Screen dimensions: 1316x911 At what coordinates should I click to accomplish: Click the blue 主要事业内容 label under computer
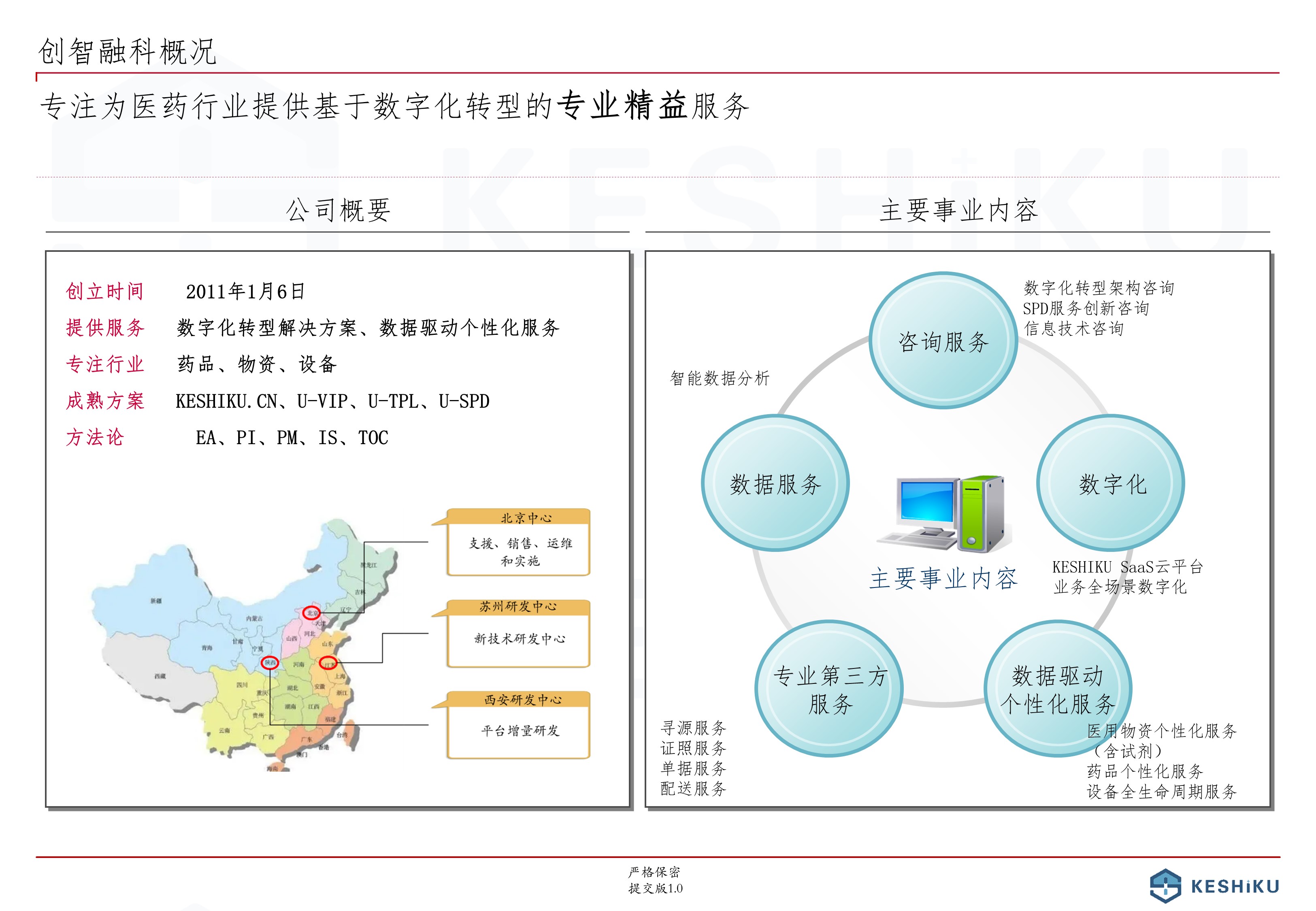943,578
